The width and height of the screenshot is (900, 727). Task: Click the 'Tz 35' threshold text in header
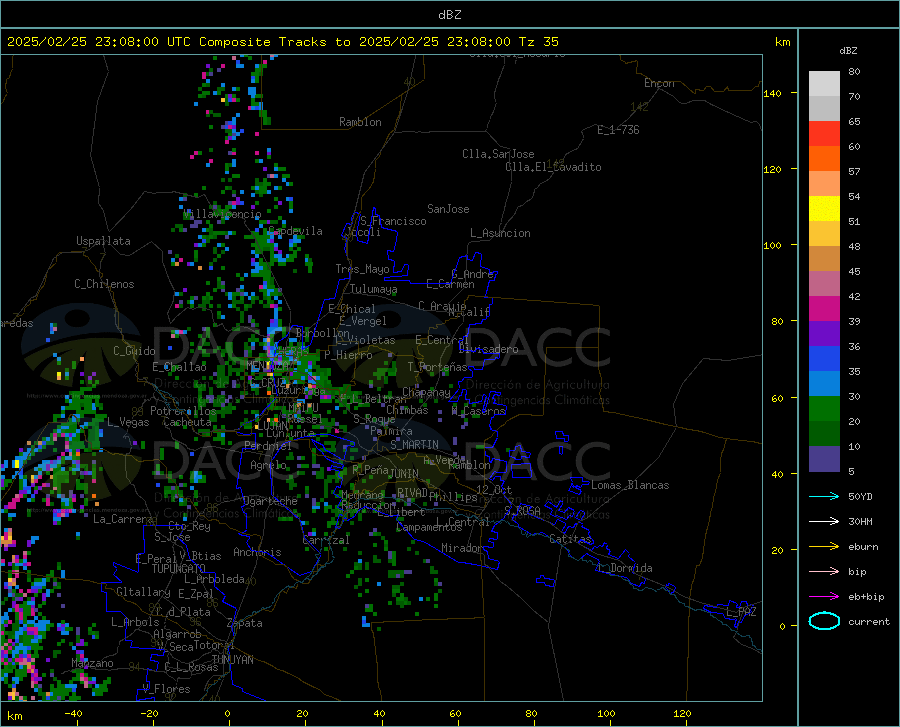pyautogui.click(x=539, y=42)
